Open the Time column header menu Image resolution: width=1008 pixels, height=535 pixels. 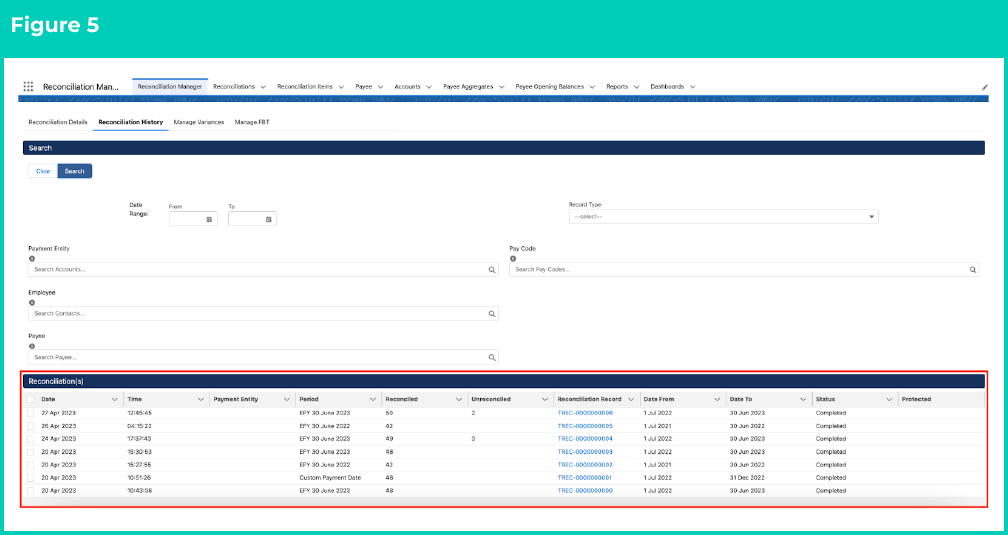point(201,399)
